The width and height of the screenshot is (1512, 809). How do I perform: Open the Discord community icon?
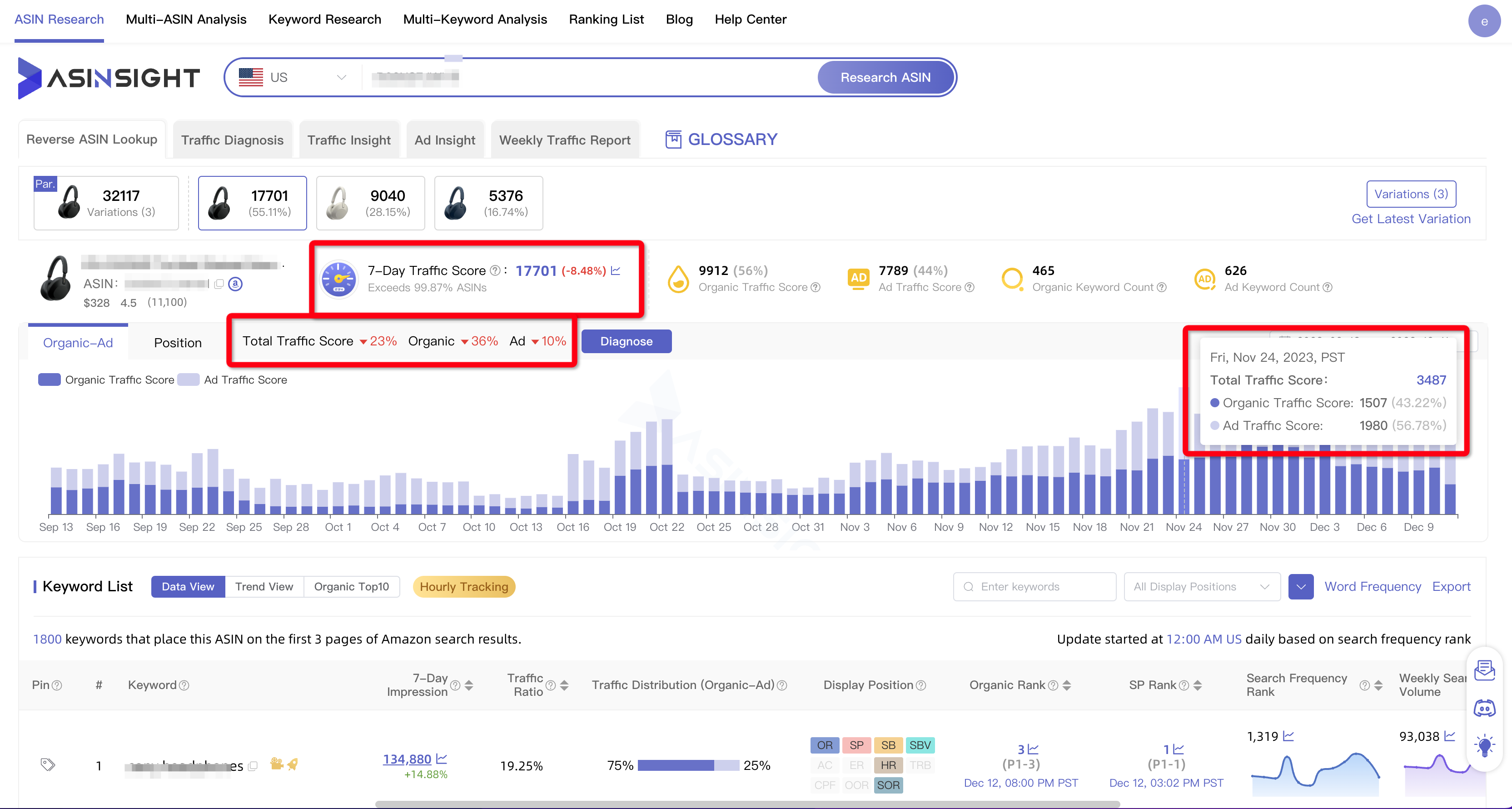click(x=1485, y=709)
